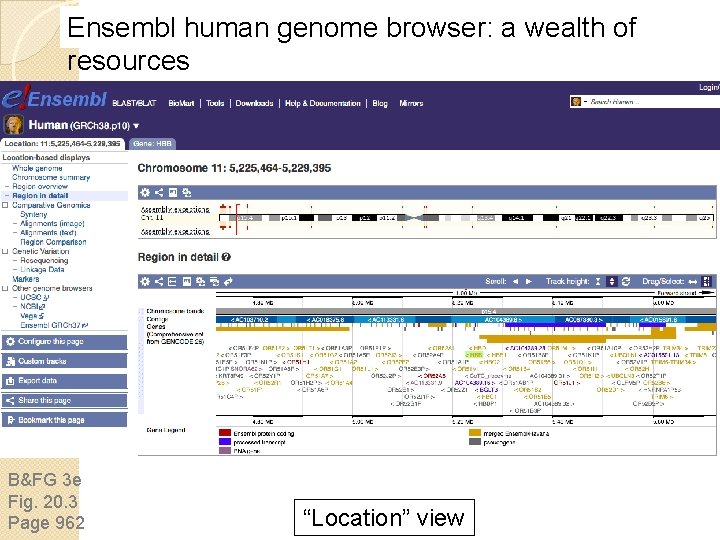
Task: Open UCSC external browser link
Action: (35, 297)
